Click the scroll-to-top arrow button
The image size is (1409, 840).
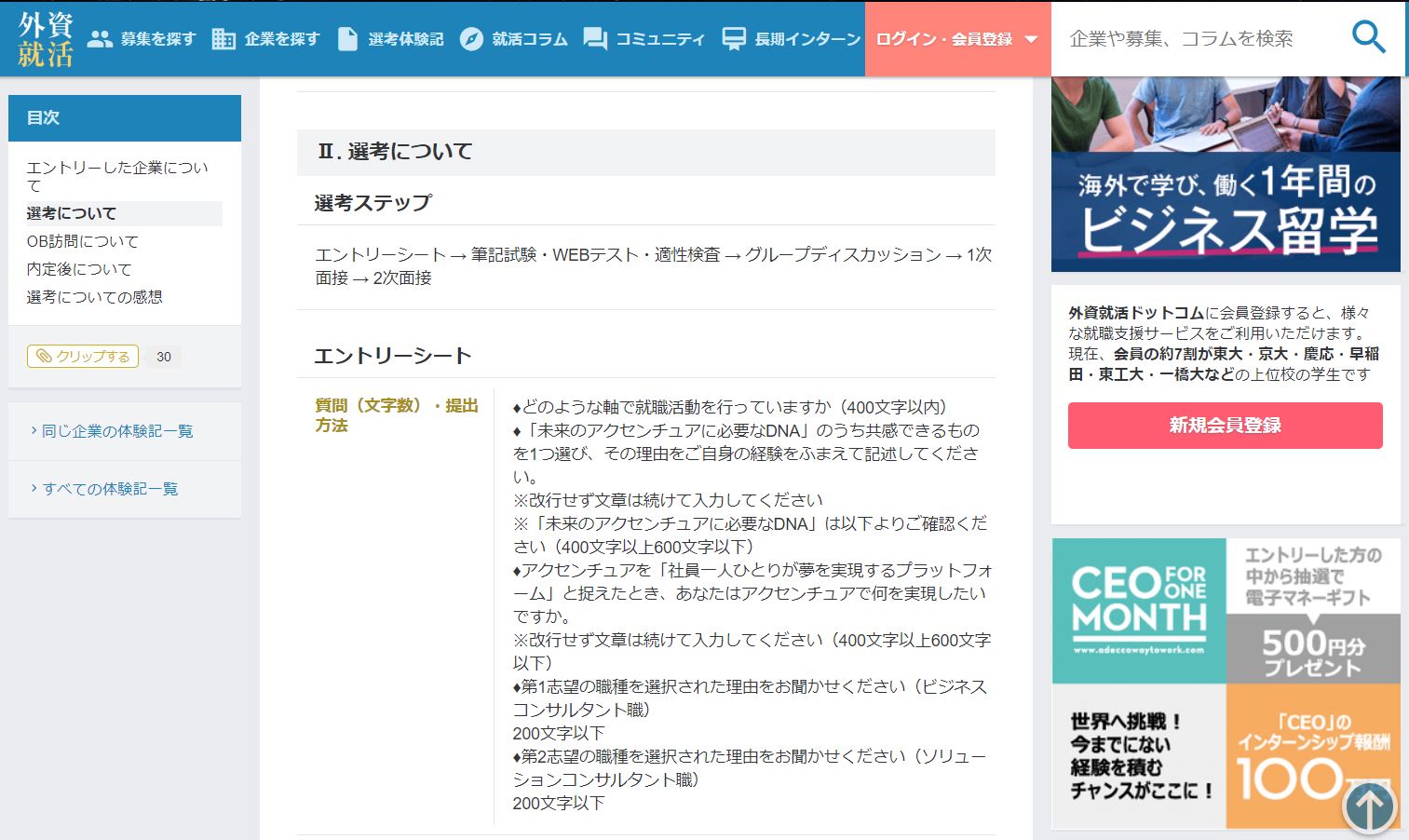click(x=1369, y=806)
